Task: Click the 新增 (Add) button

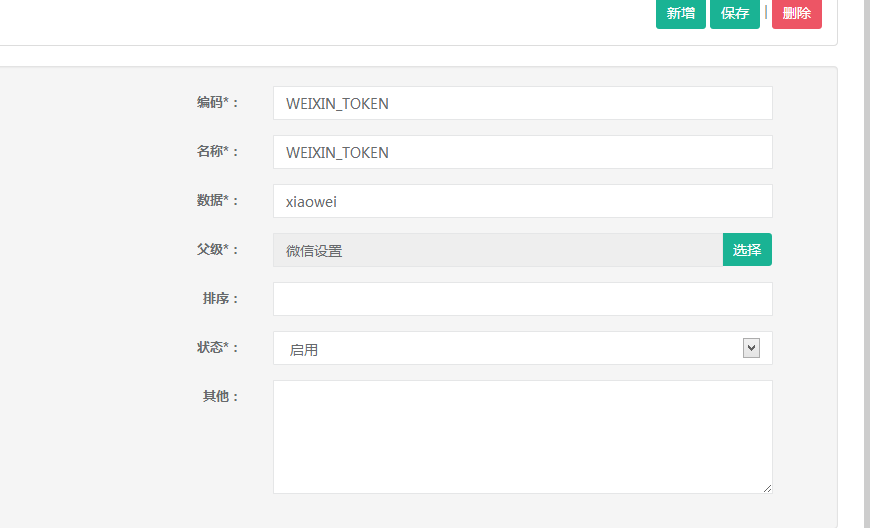Action: point(681,13)
